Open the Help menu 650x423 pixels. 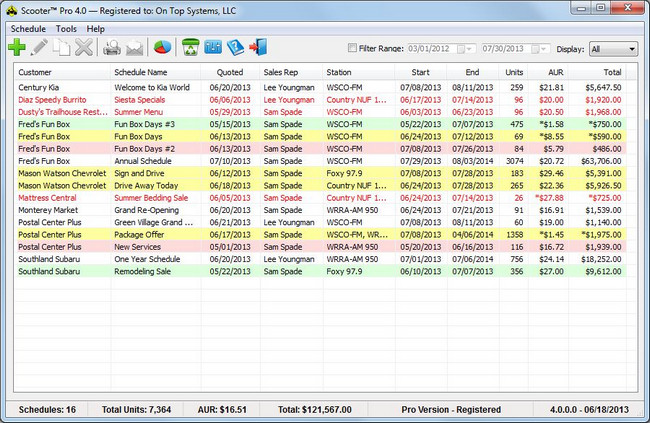(x=96, y=29)
